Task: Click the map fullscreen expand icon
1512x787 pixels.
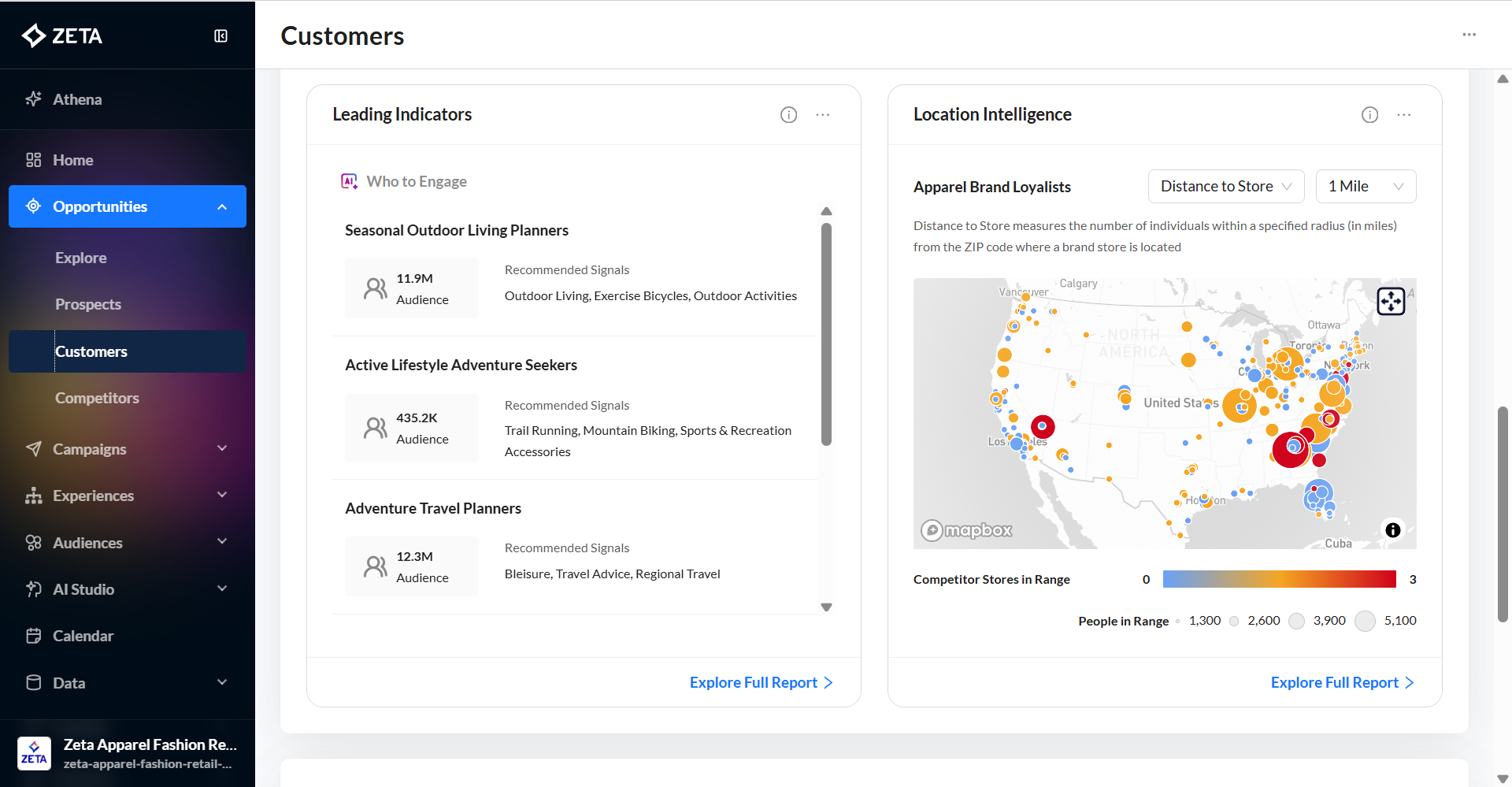Action: [1391, 301]
